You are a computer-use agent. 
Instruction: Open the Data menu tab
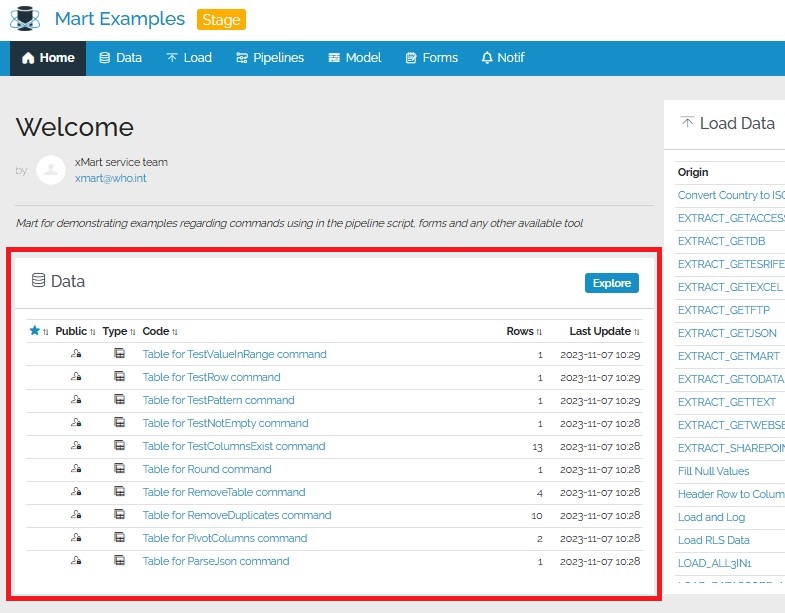click(x=120, y=58)
